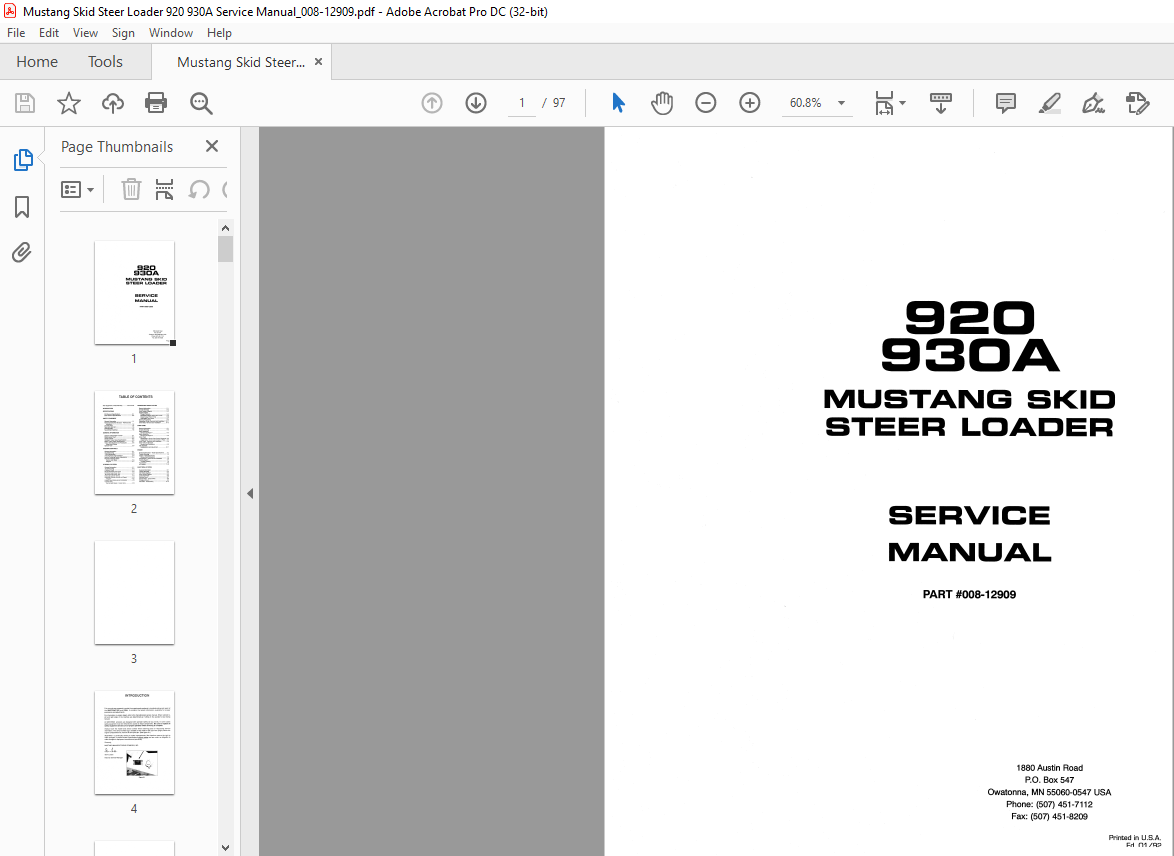Viewport: 1174px width, 856px height.
Task: Select page 2 Table of Contents thumbnail
Action: coord(134,443)
